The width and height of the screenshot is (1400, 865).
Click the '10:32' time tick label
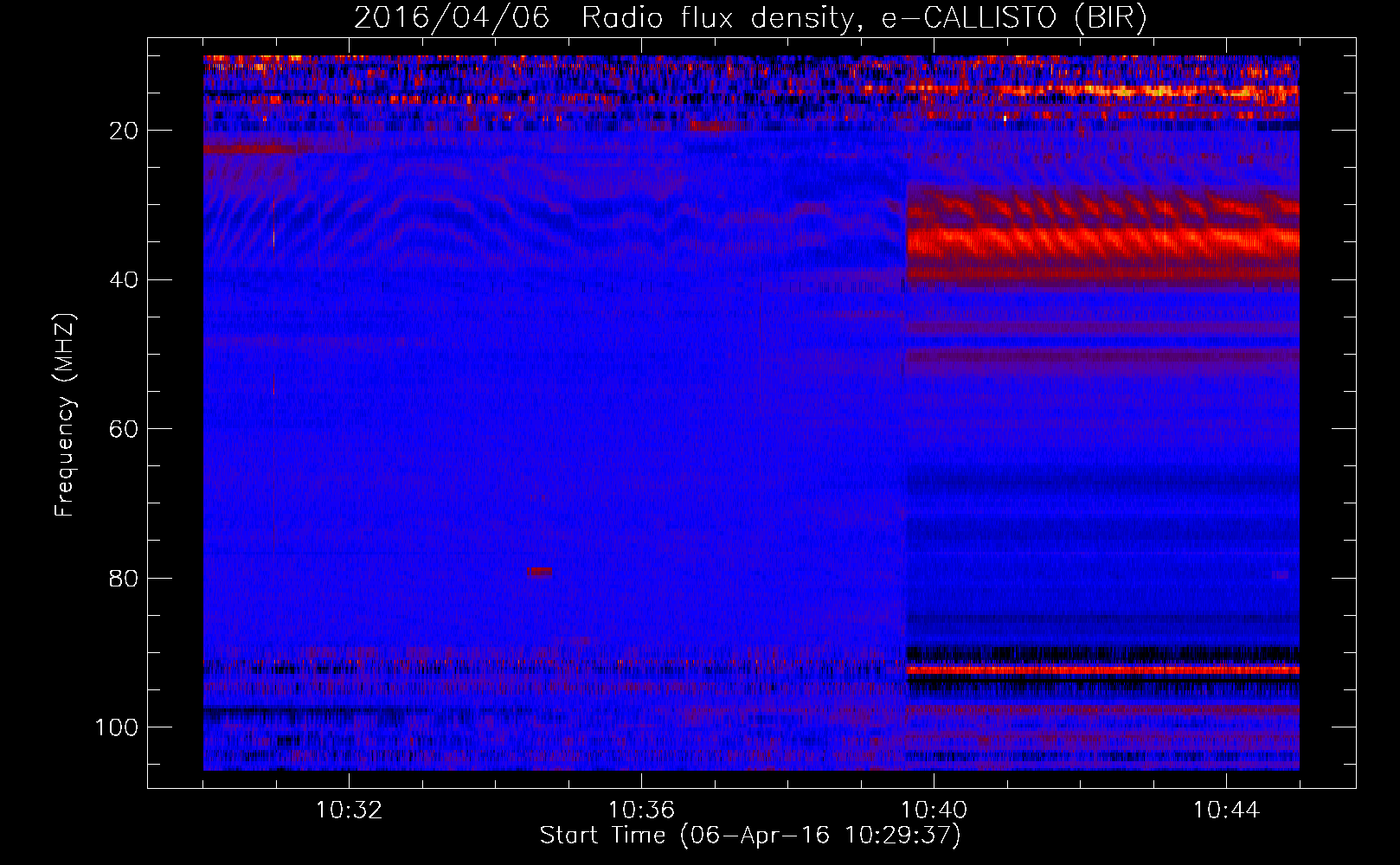pos(349,811)
